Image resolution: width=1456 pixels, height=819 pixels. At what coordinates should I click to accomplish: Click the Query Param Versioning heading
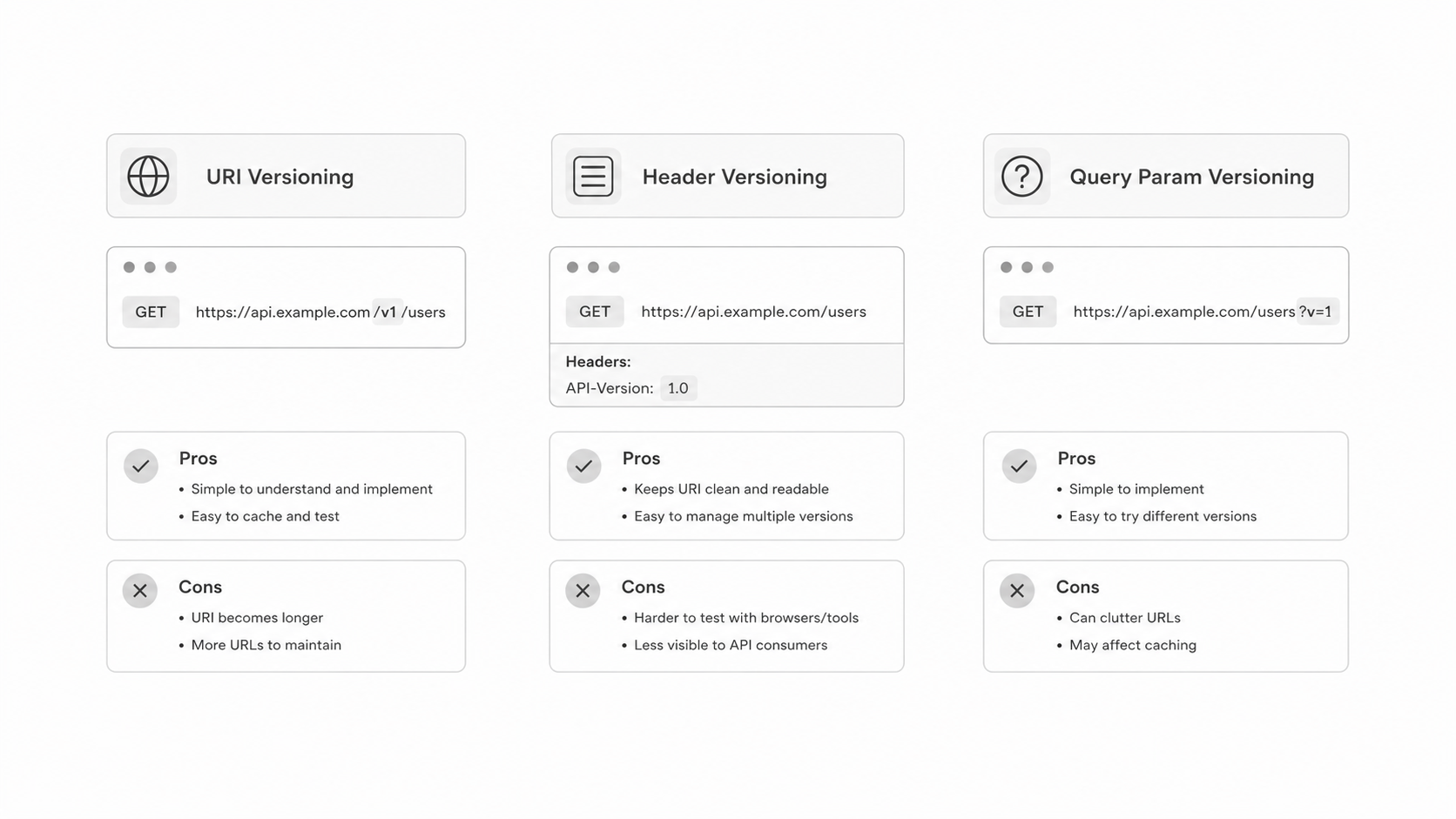coord(1191,177)
